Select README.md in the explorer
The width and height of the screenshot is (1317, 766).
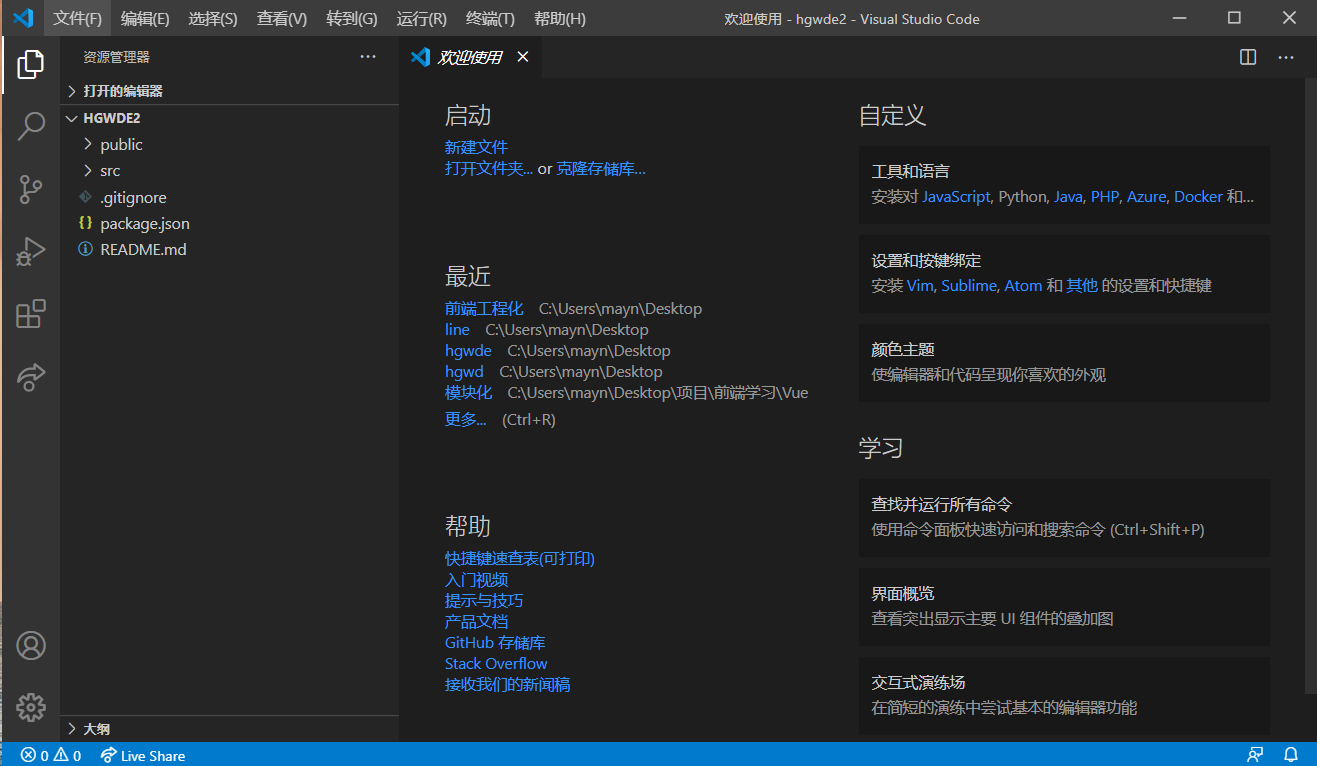point(141,249)
